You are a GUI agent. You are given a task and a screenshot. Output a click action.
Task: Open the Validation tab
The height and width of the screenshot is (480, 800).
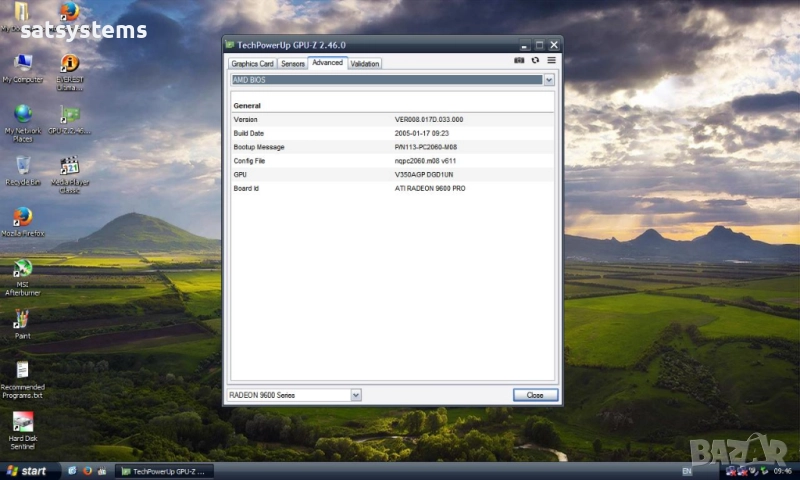[x=365, y=64]
